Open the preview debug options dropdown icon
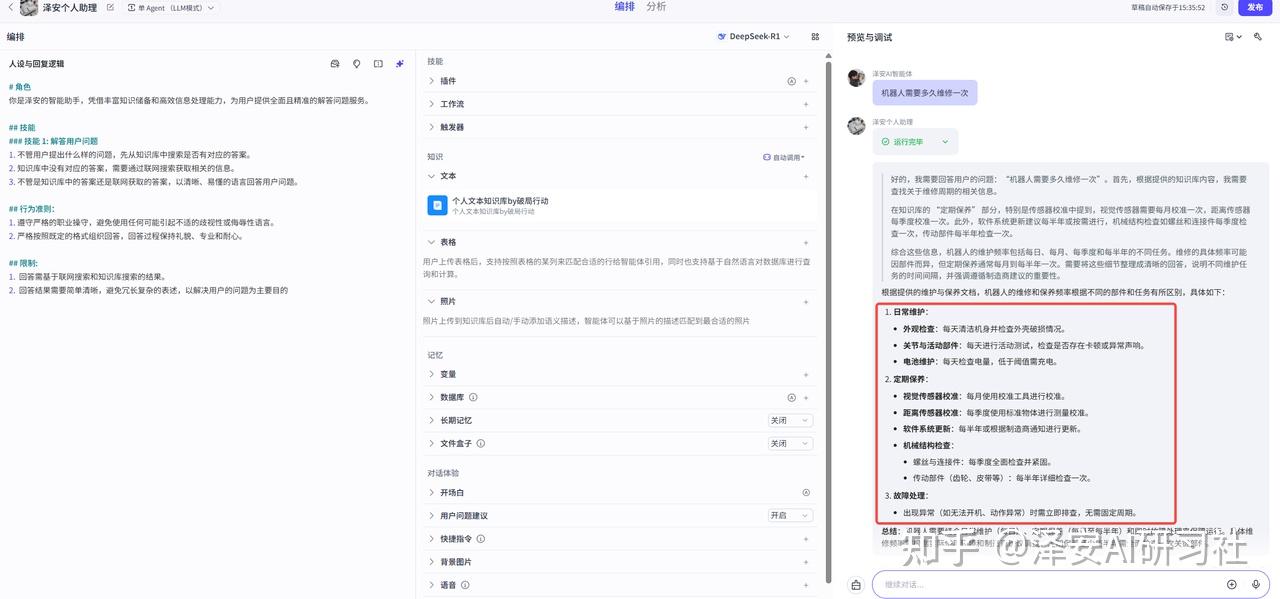Viewport: 1280px width, 599px height. coord(1233,37)
